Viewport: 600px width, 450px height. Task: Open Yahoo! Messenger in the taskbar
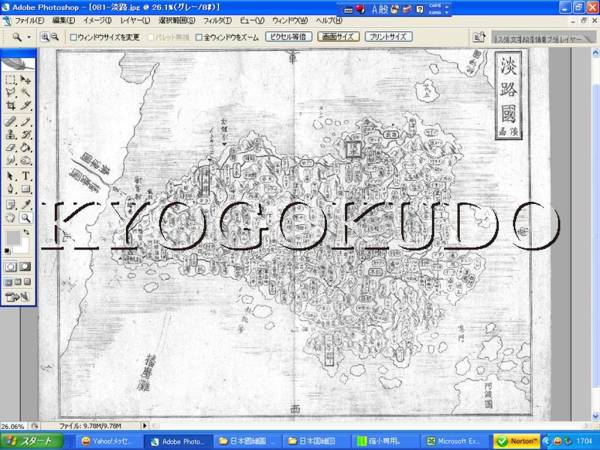(x=107, y=442)
